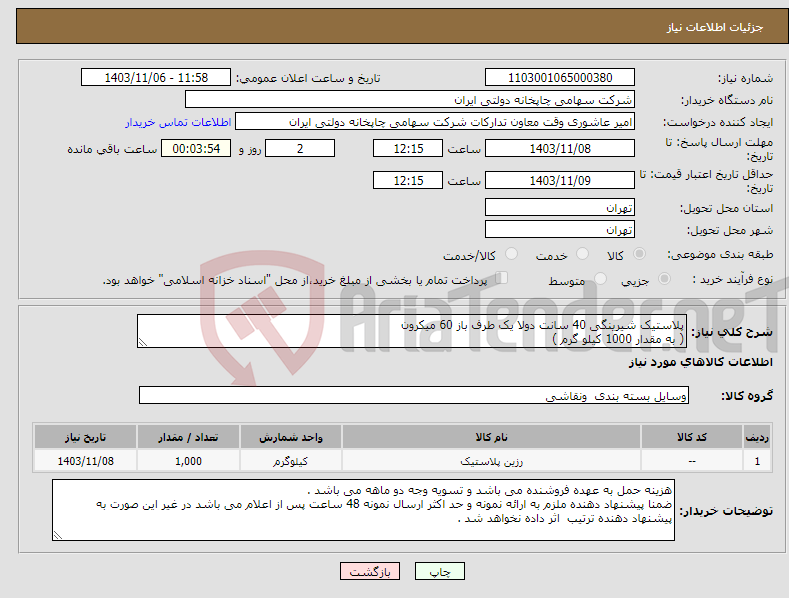Screen dimensions: 789x598
Task: Open اطلاعات تماس خریدار link
Action: [x=178, y=122]
